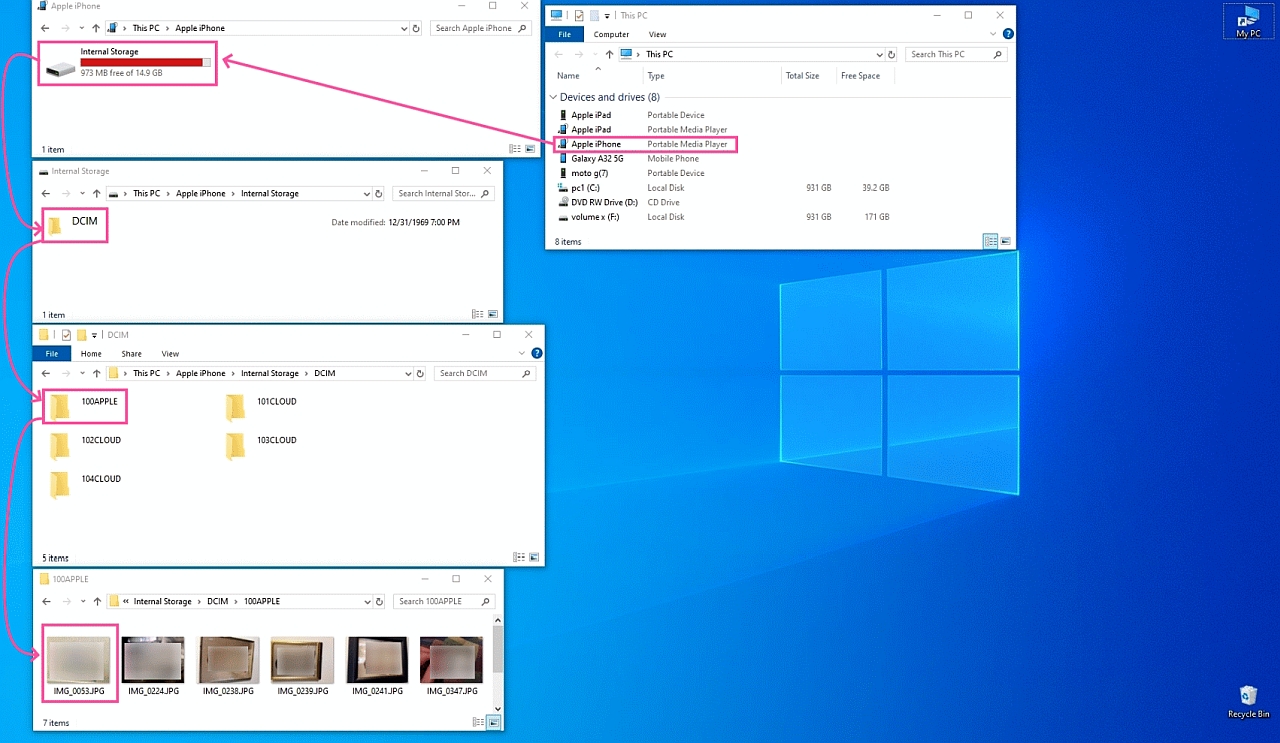This screenshot has width=1280, height=743.
Task: Go up one level in Internal Storage window
Action: click(97, 193)
